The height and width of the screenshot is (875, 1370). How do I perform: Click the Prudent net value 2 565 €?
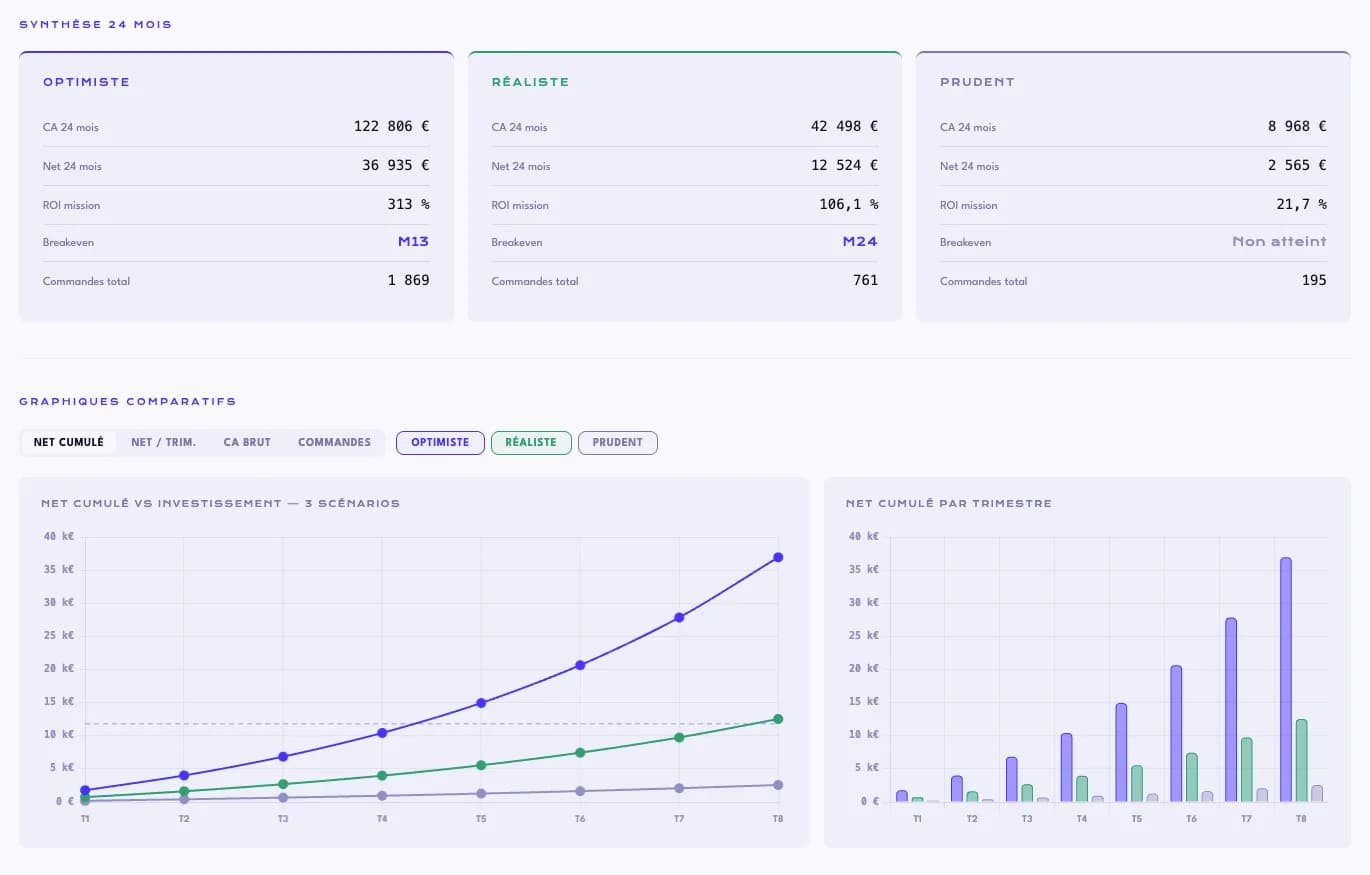1297,166
